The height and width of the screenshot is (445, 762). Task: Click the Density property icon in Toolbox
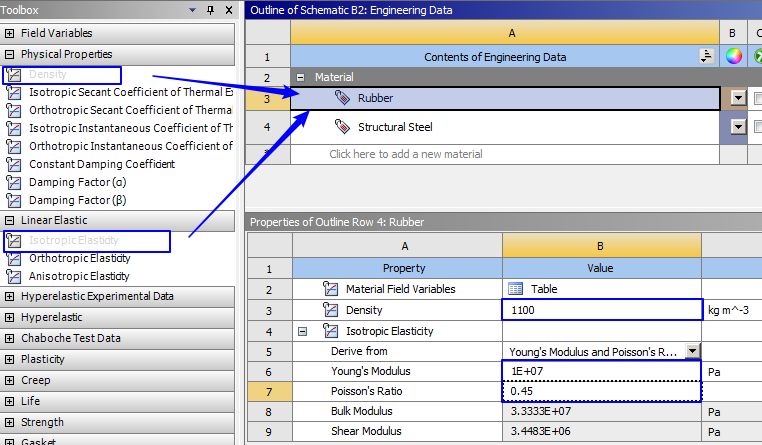pyautogui.click(x=14, y=74)
